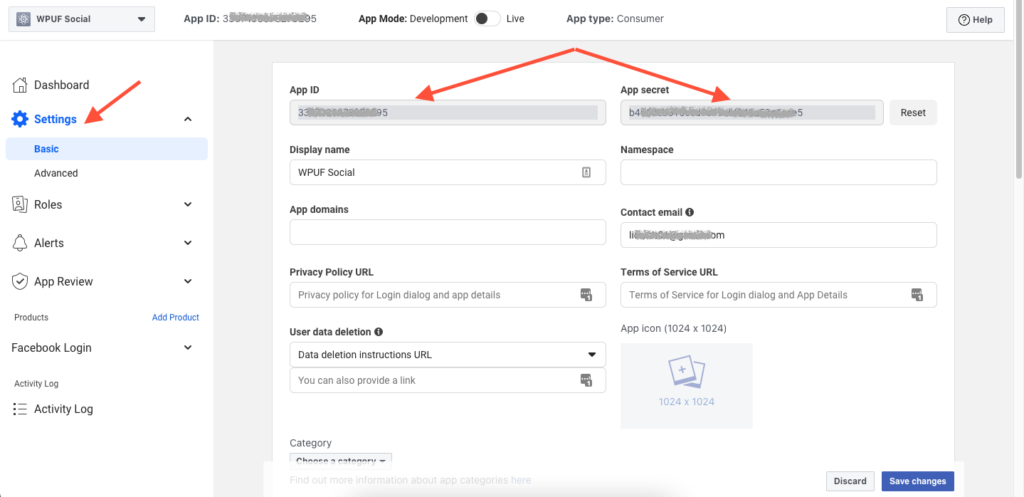This screenshot has width=1024, height=497.
Task: Open the Help button
Action: pos(975,20)
